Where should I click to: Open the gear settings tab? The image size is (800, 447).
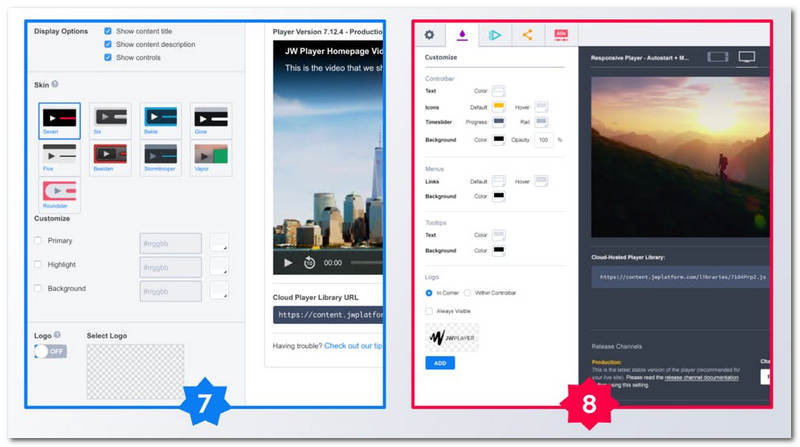[430, 35]
